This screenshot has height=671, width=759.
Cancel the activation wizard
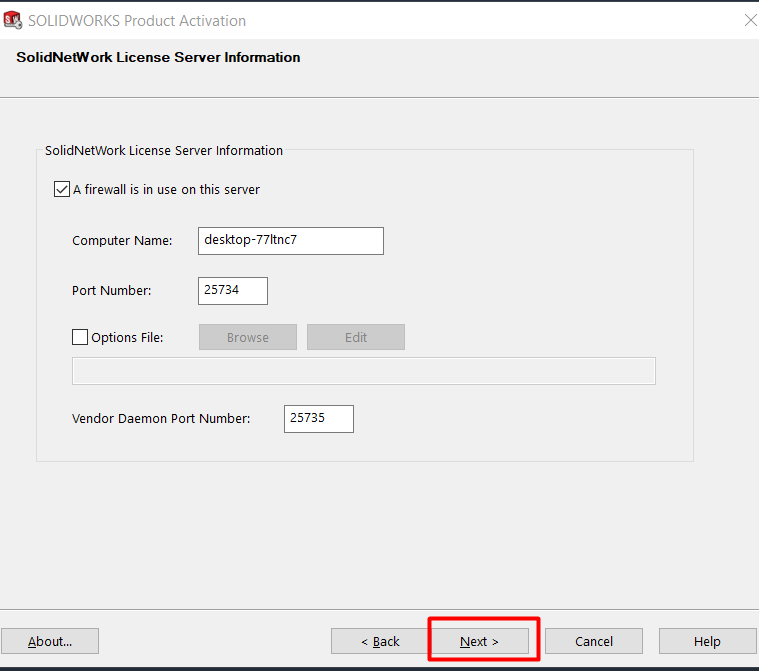594,641
